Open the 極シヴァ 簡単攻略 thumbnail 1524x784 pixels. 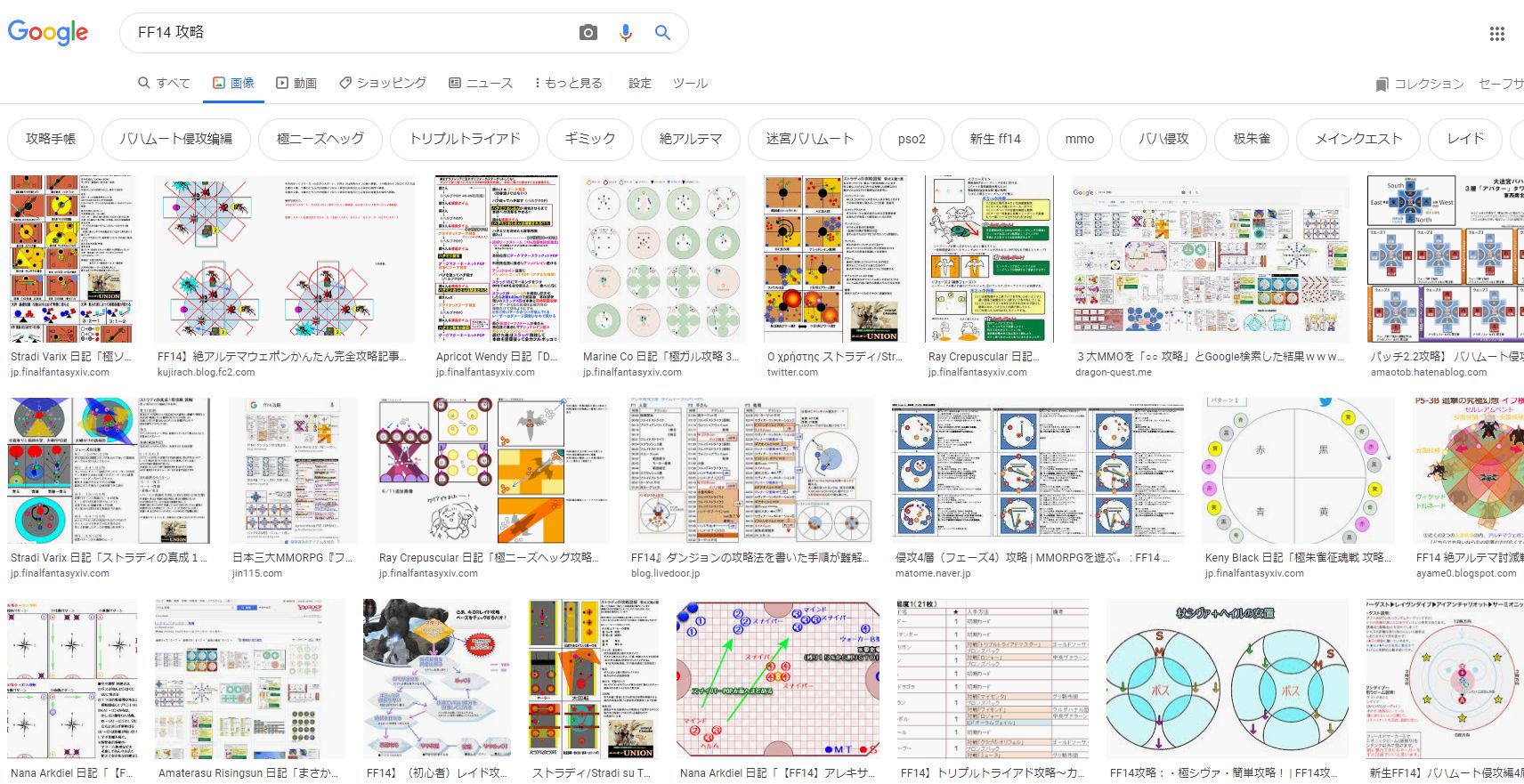click(1227, 679)
